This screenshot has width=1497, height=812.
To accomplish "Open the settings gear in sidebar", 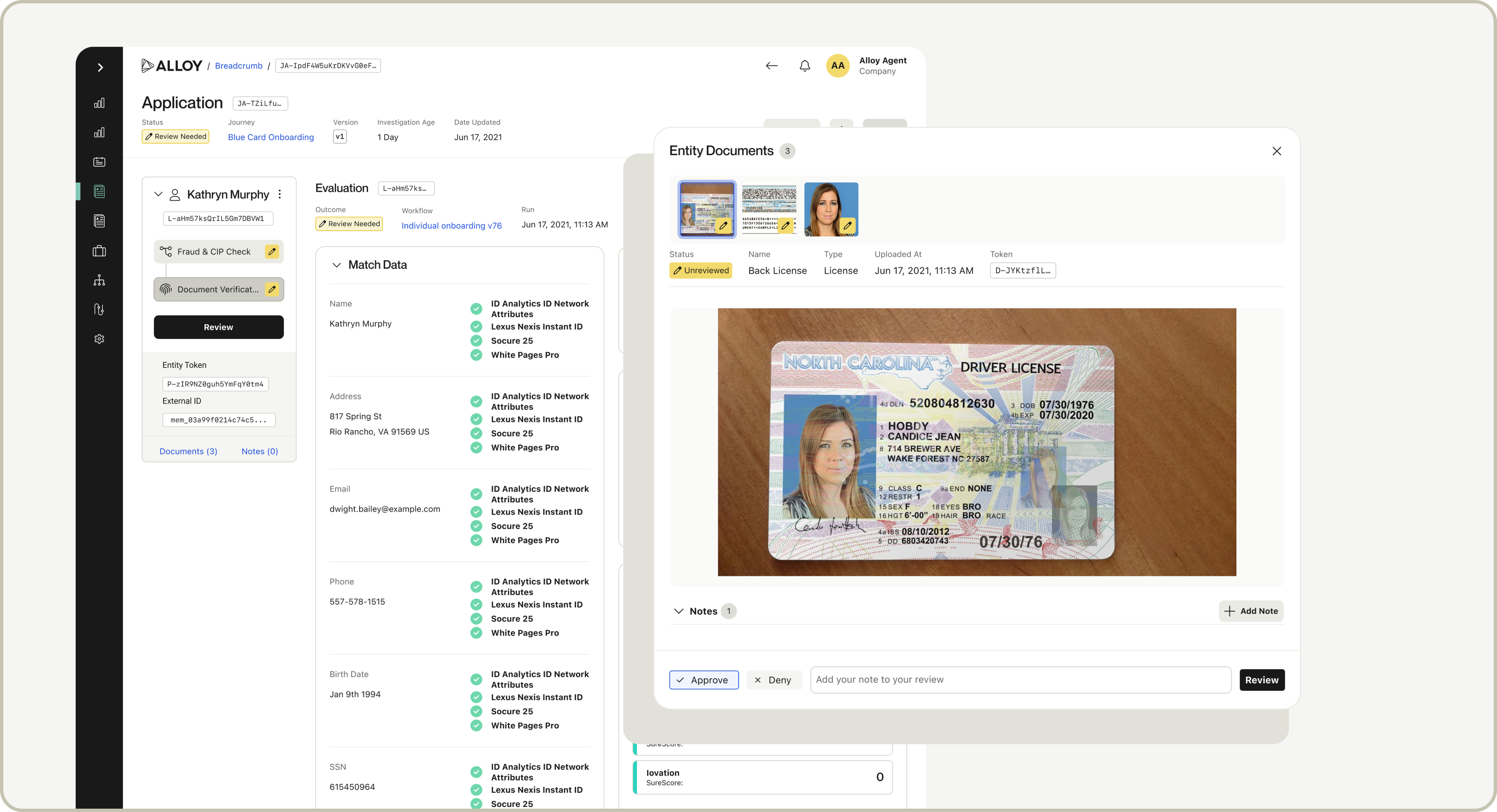I will (x=100, y=339).
